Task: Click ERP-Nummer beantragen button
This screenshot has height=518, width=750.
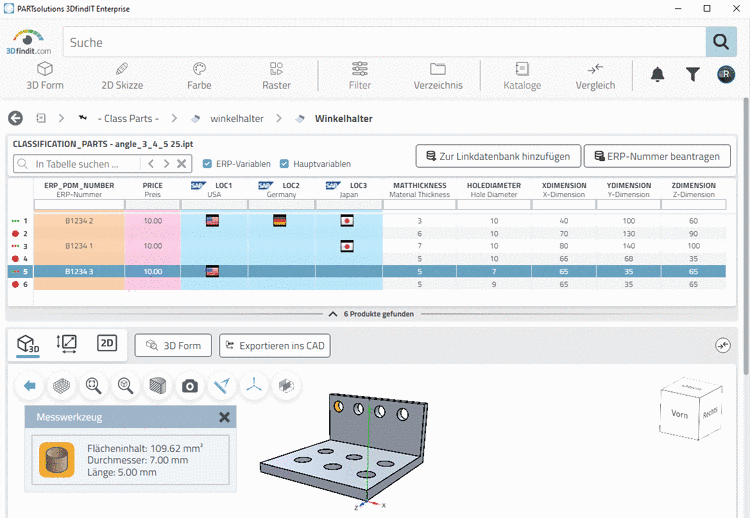Action: (657, 156)
